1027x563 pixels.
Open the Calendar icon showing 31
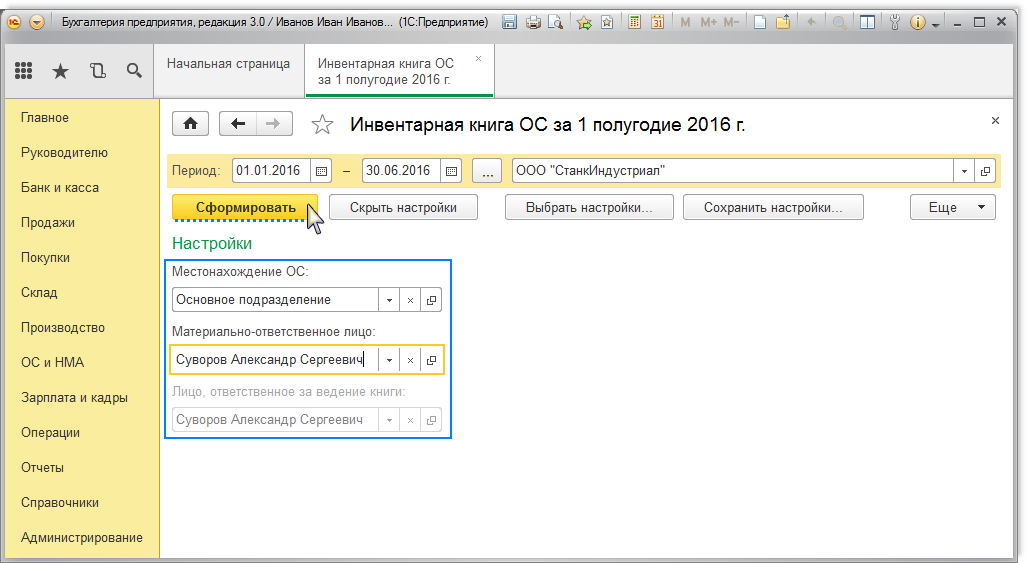point(657,22)
